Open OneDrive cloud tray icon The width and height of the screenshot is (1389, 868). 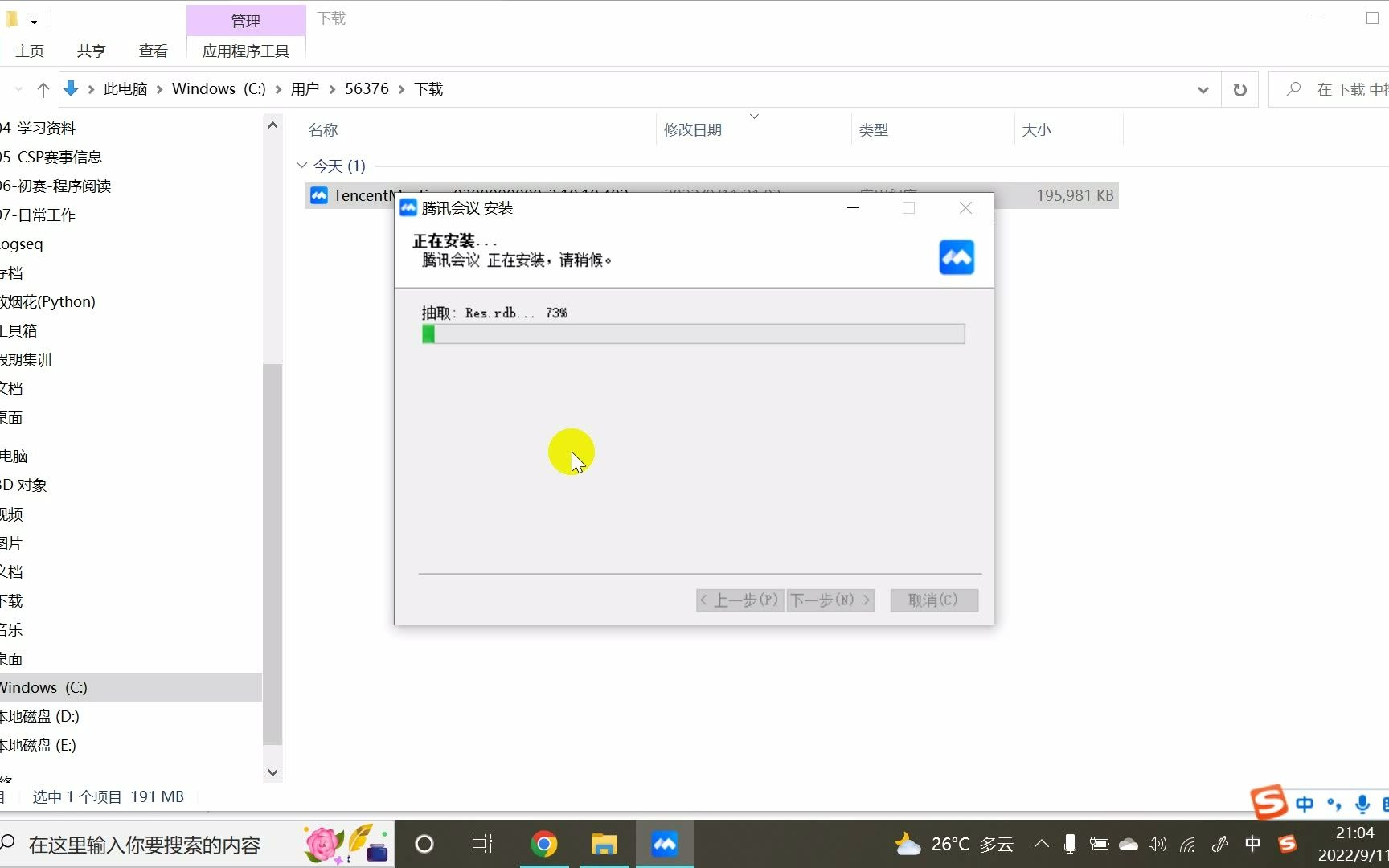(1129, 844)
